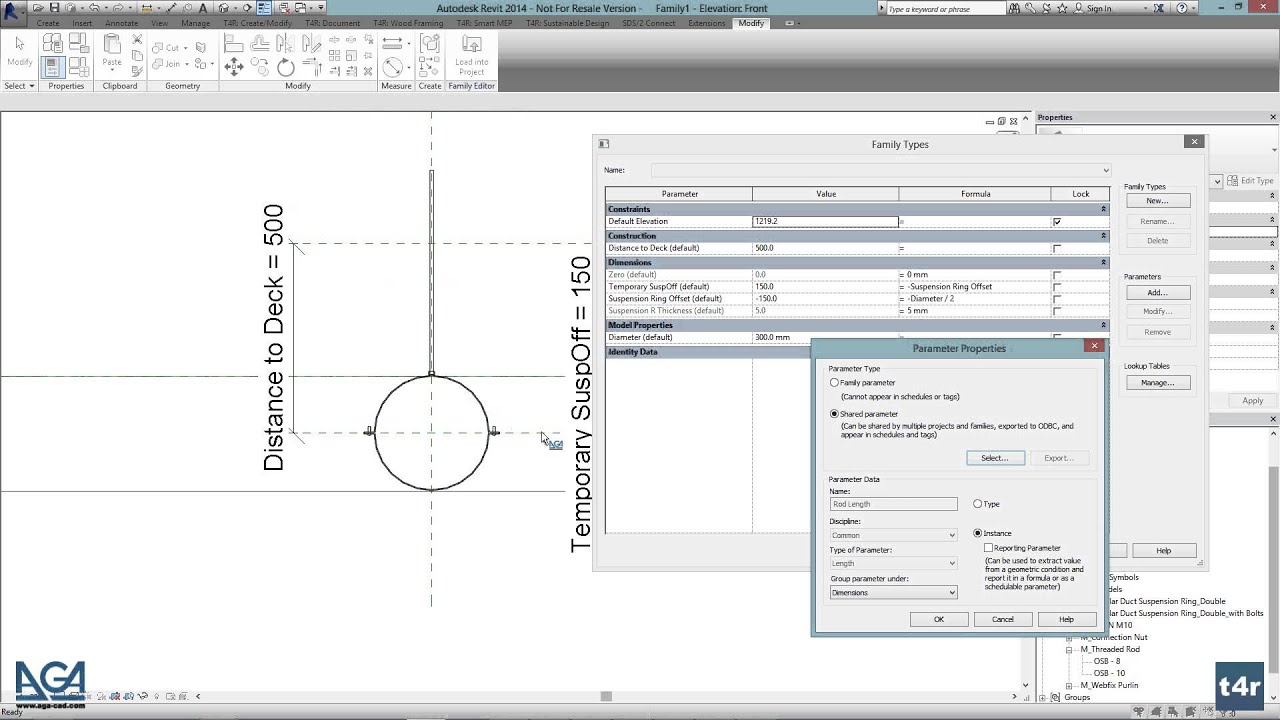
Task: Select the Align tool in Modify panel
Action: click(234, 43)
